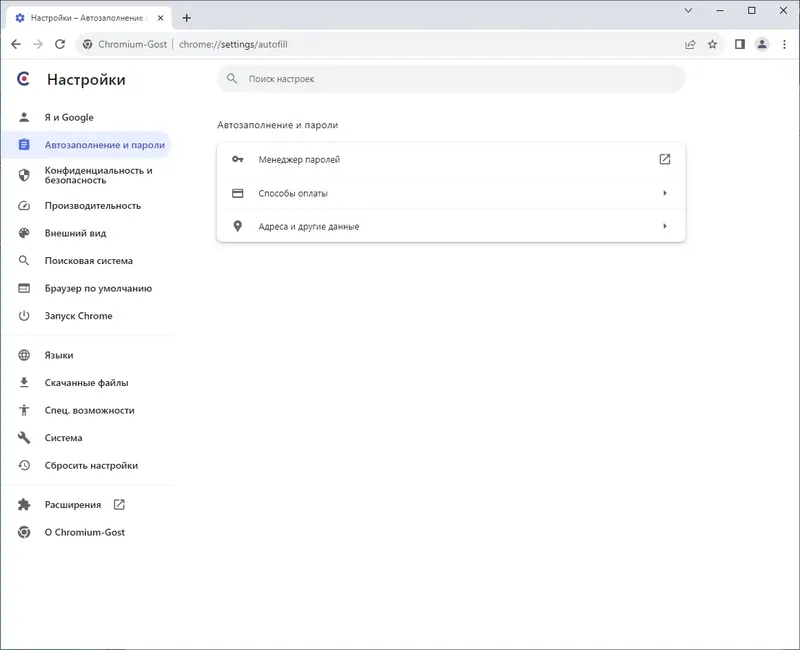The height and width of the screenshot is (650, 800).
Task: Expand the Способы оплаты row arrow
Action: [x=665, y=193]
